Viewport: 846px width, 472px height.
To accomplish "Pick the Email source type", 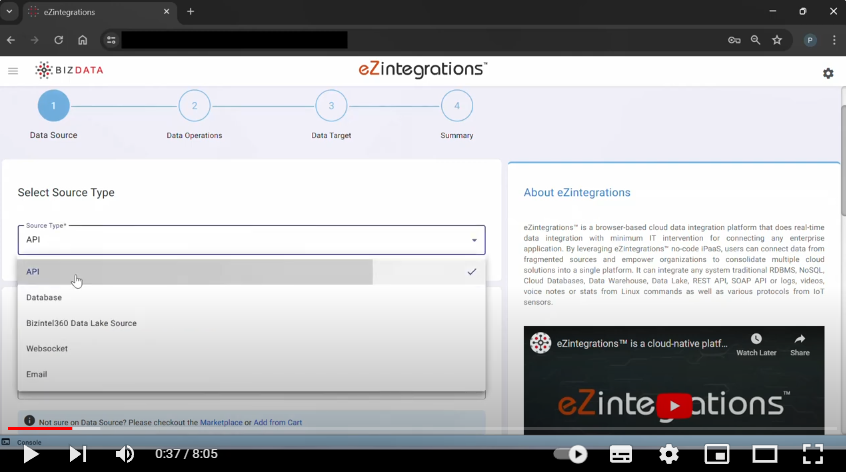I will coord(37,374).
